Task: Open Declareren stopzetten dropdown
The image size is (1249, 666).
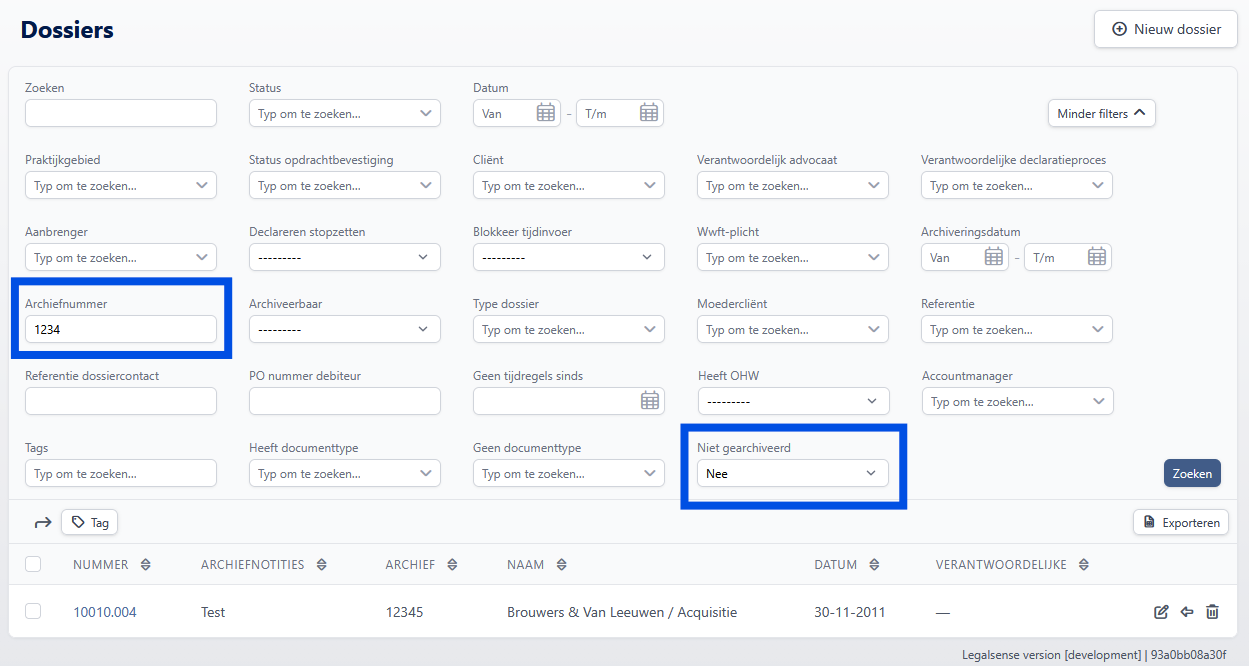Action: (345, 257)
